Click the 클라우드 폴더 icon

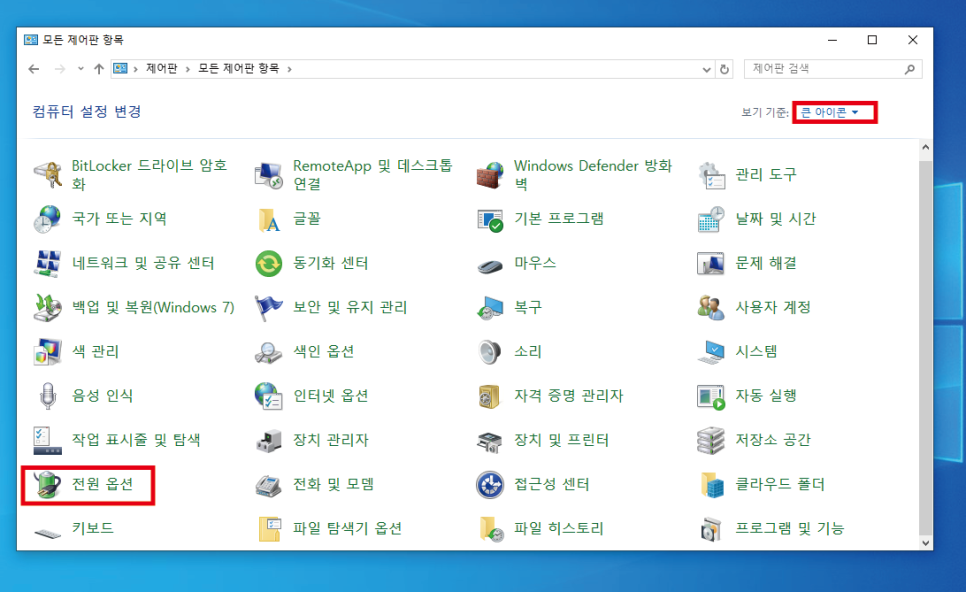[x=711, y=485]
